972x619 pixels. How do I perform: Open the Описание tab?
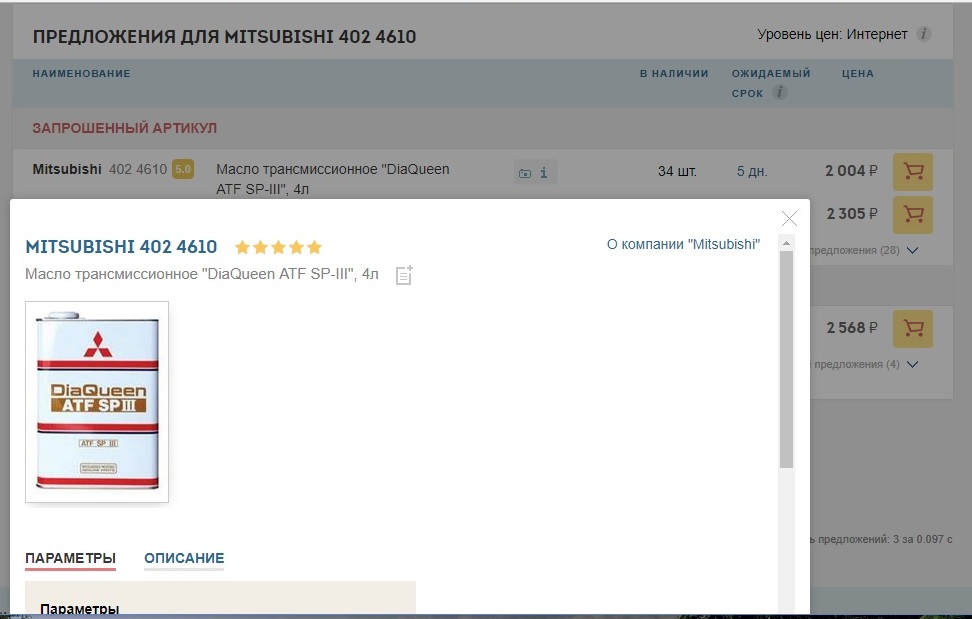coord(184,558)
